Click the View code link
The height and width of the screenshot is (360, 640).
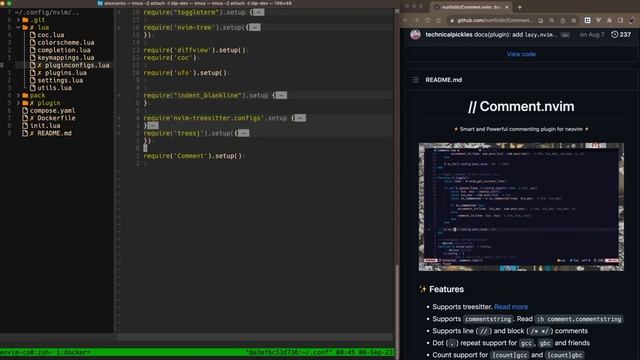coord(521,54)
